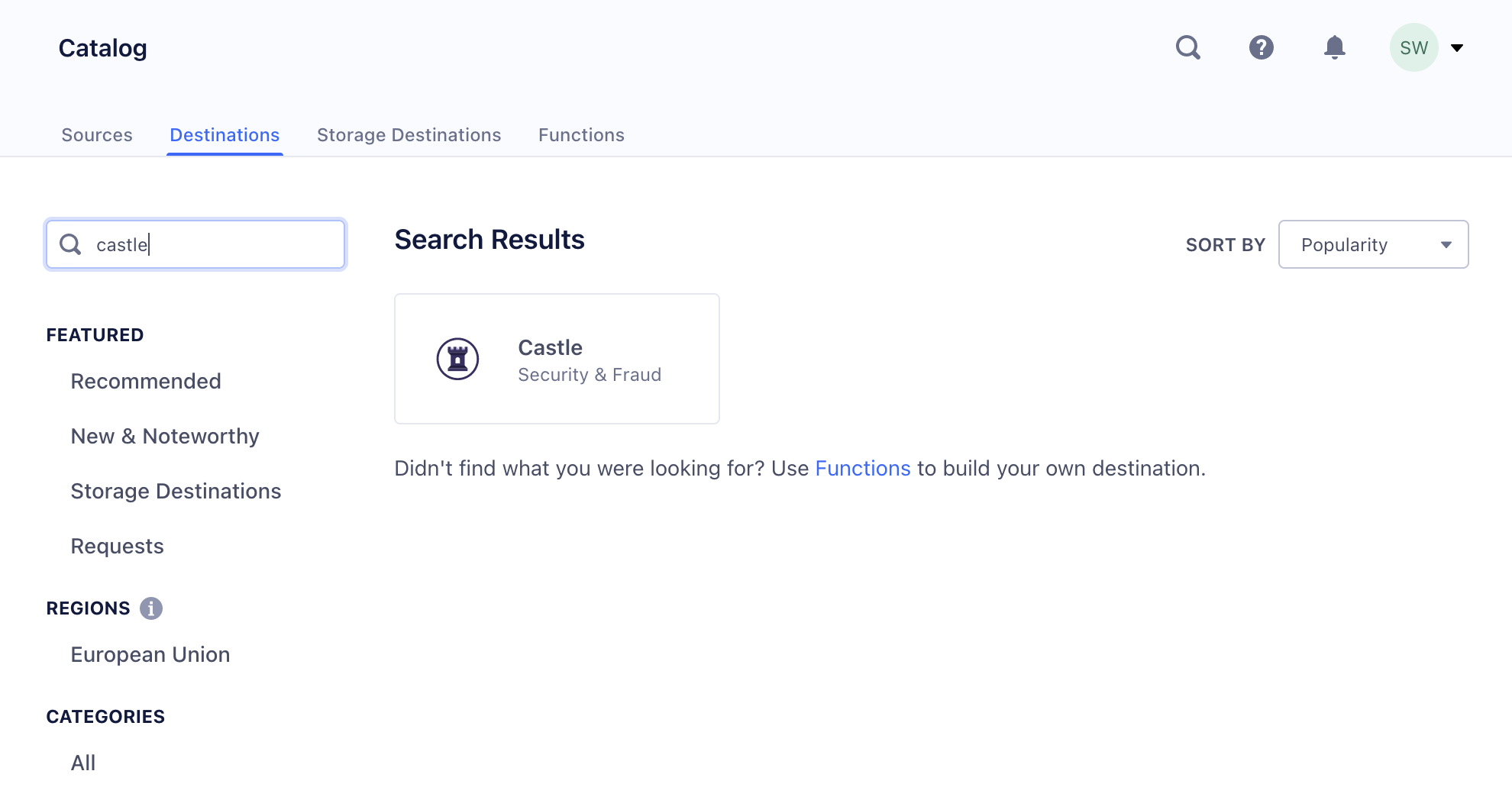Click the help question mark icon
Screen dimensions: 1512x800
(1262, 47)
